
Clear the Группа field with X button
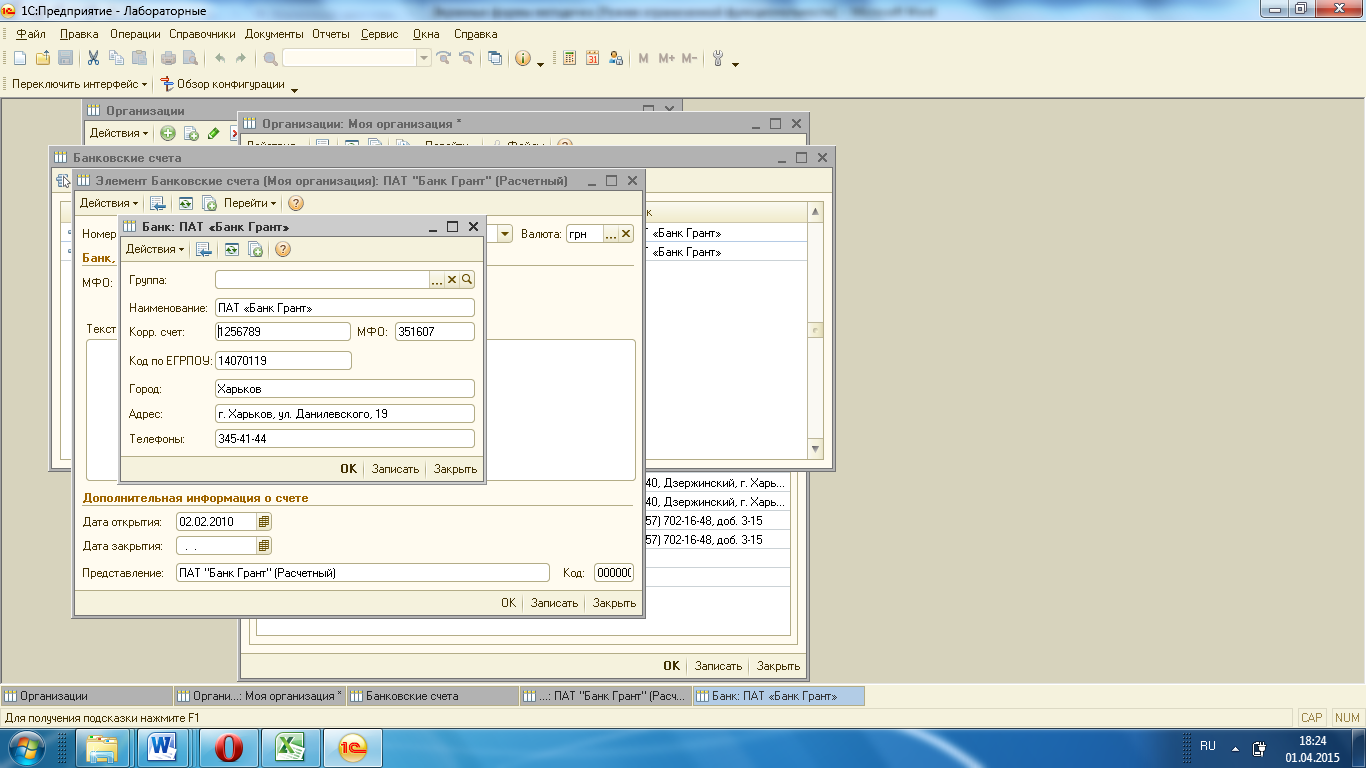click(452, 280)
